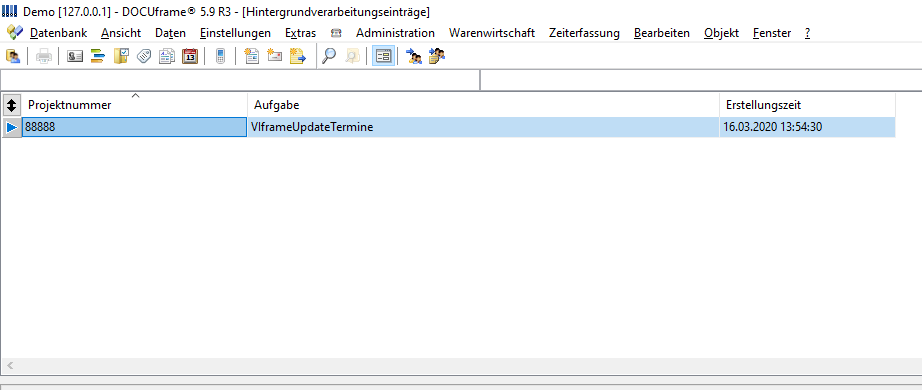Click the price tag icon
Screen dimensions: 922x390
144,56
